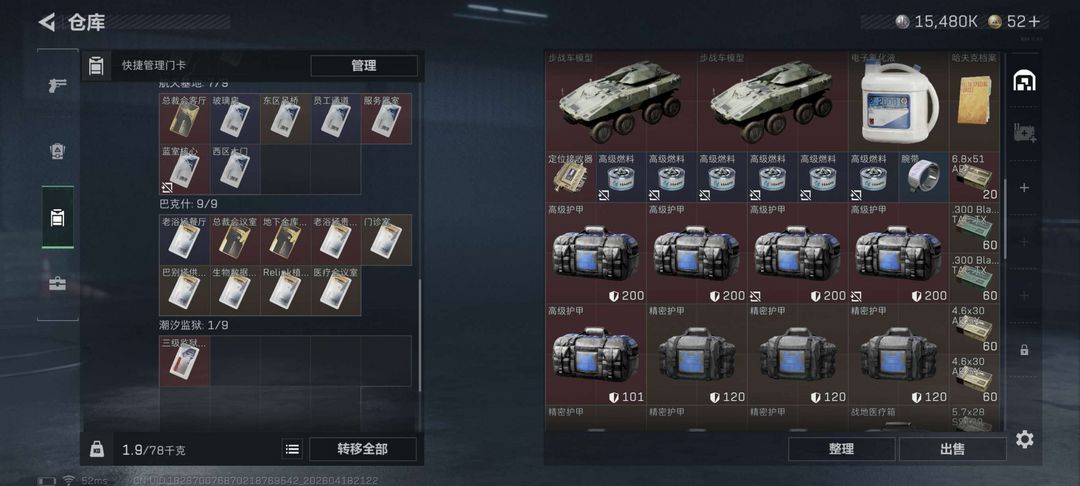Viewport: 1080px width, 486px height.
Task: Select the armor vest sidebar icon
Action: (57, 151)
